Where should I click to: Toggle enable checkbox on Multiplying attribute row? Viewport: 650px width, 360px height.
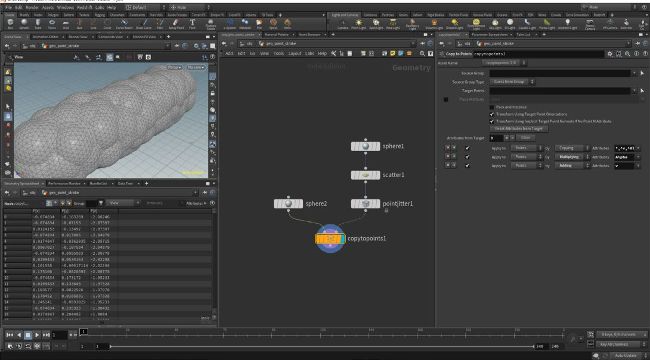tap(468, 157)
